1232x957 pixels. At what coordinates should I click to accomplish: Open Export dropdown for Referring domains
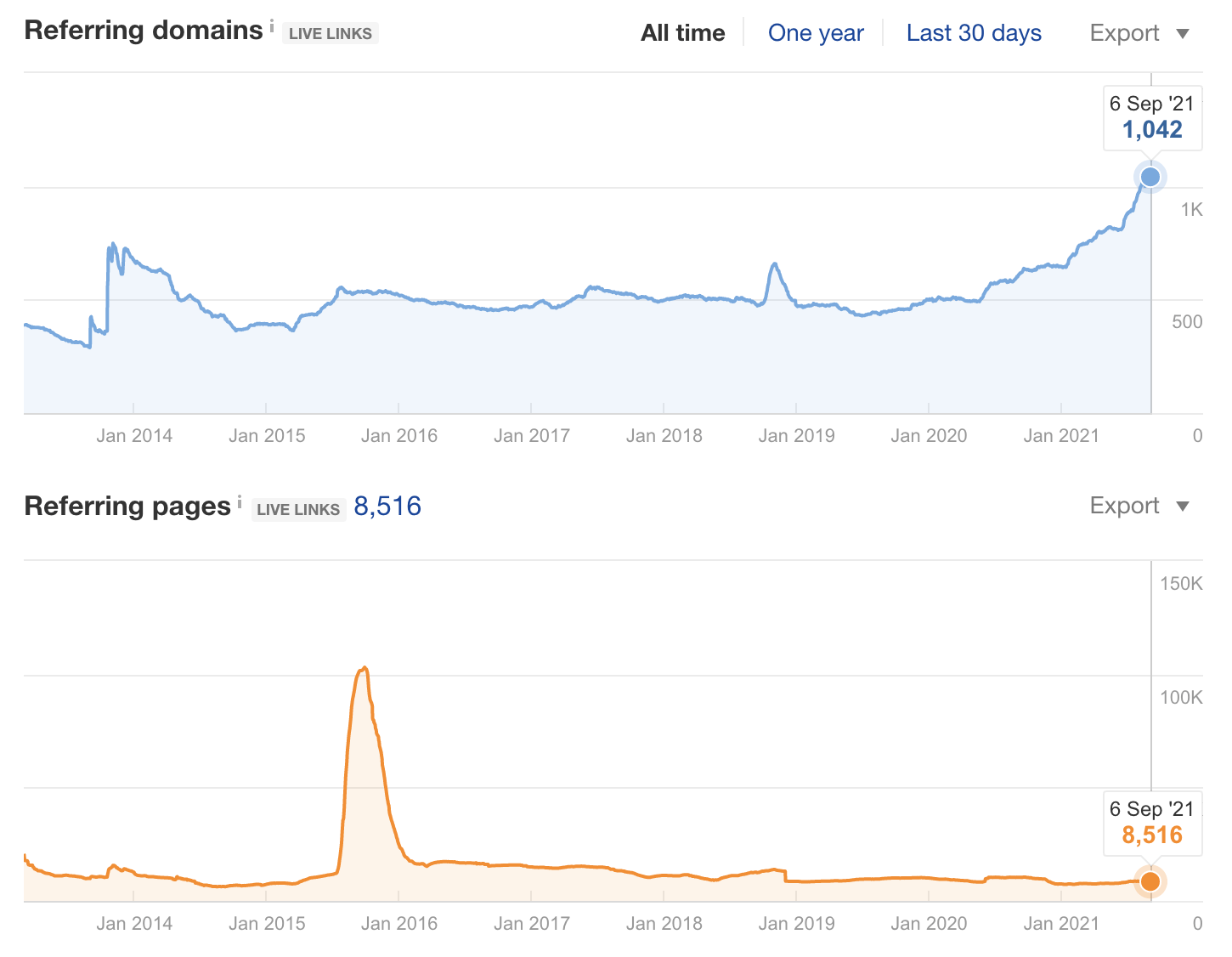pyautogui.click(x=1139, y=33)
